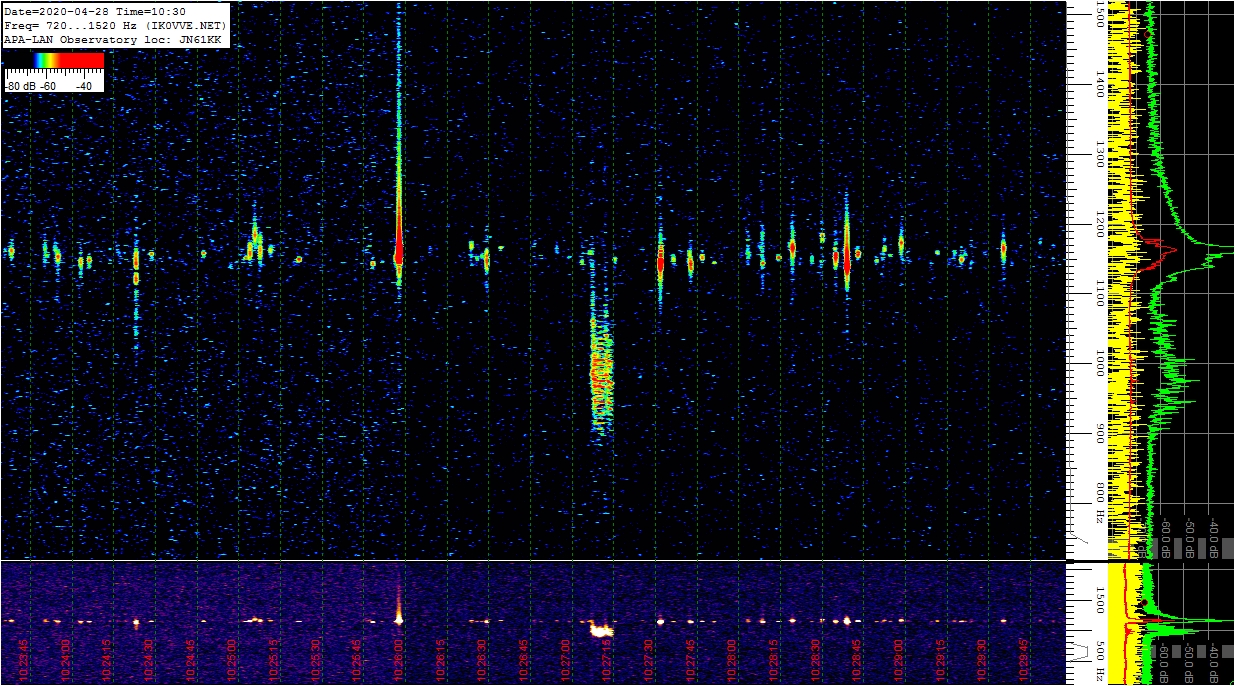1235x686 pixels.
Task: Click the broadband burst near 1000 Hz at 10:27:15
Action: tap(600, 375)
